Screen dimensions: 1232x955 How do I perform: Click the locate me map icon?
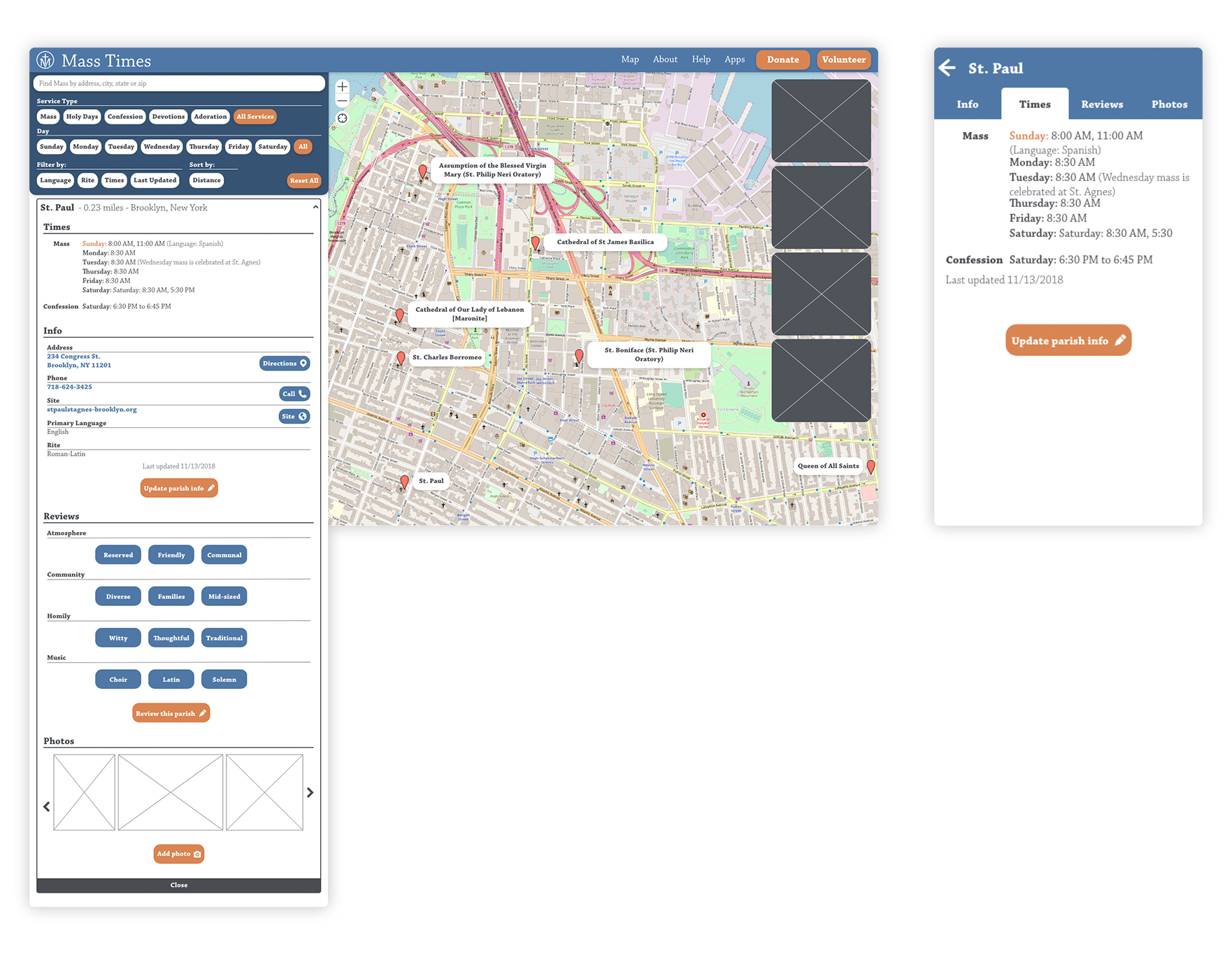click(342, 118)
